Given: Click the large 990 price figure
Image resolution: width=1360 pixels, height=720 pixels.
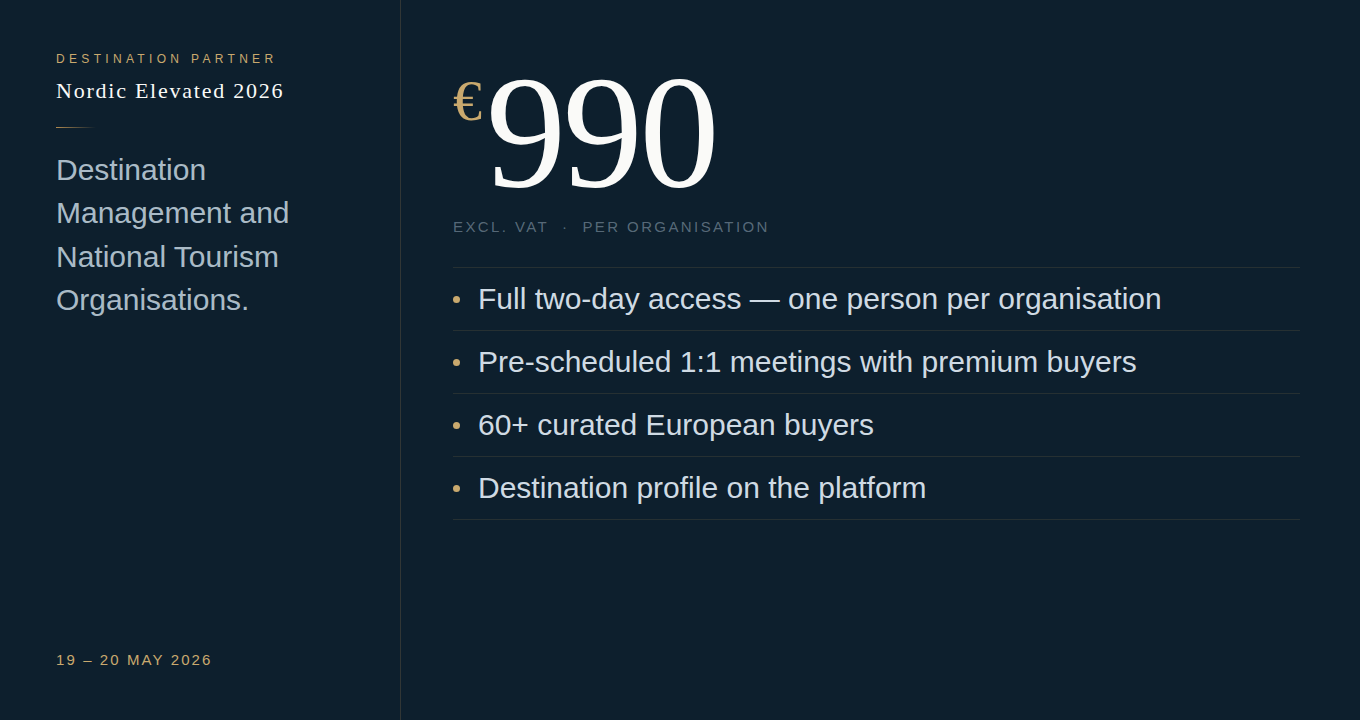Looking at the screenshot, I should [x=601, y=134].
